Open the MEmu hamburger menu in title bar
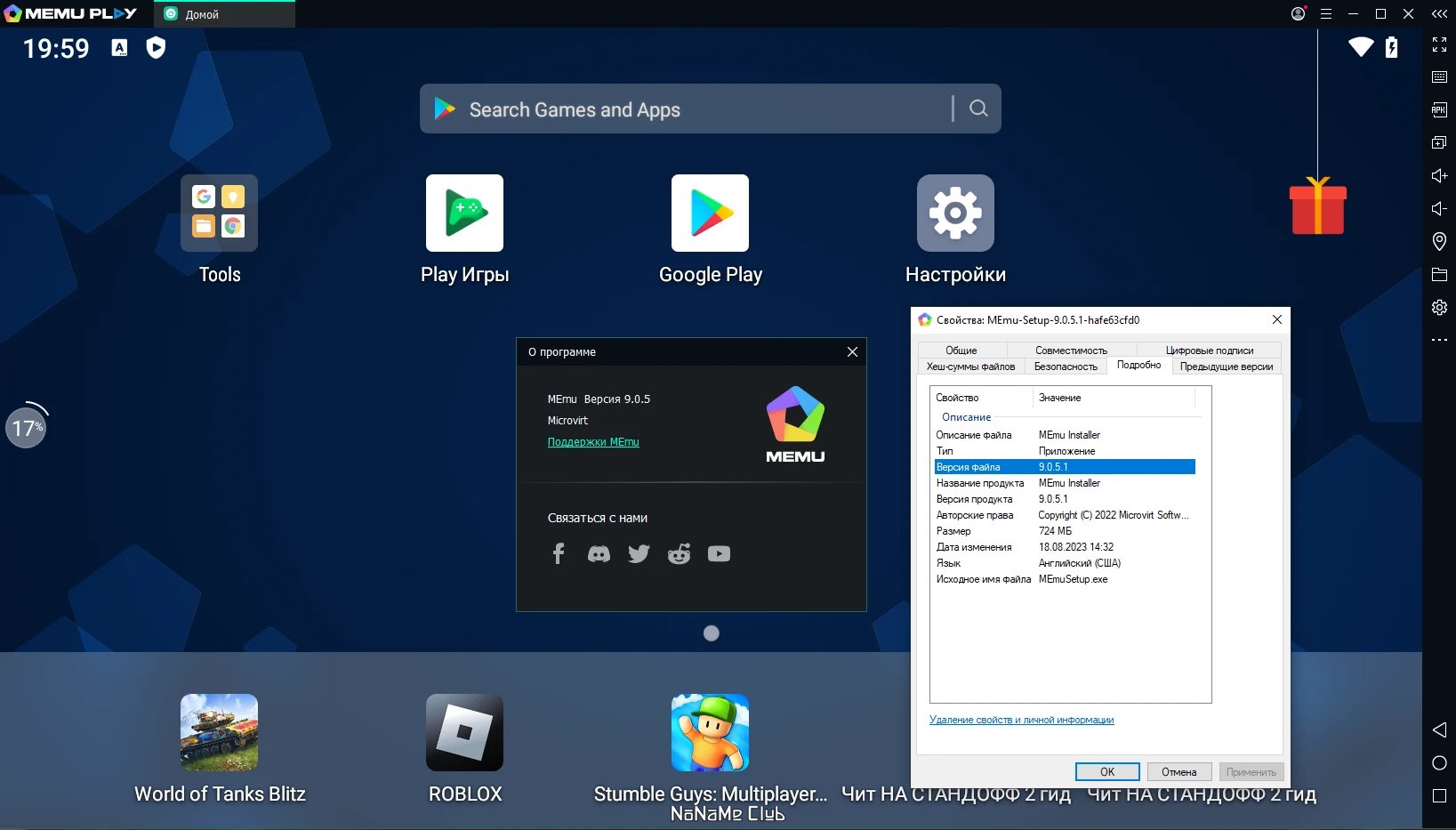The width and height of the screenshot is (1456, 830). click(x=1325, y=13)
